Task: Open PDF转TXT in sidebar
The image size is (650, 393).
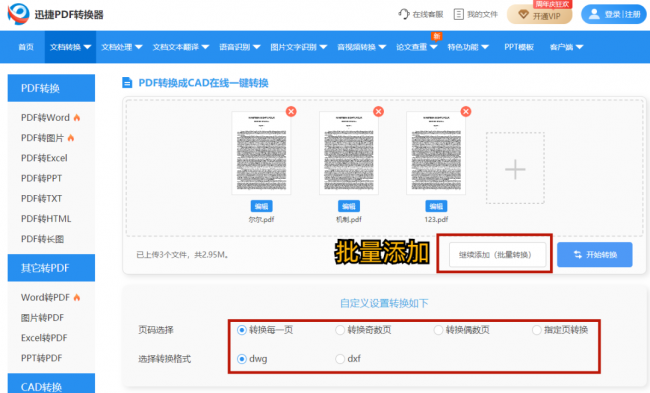Action: click(41, 199)
